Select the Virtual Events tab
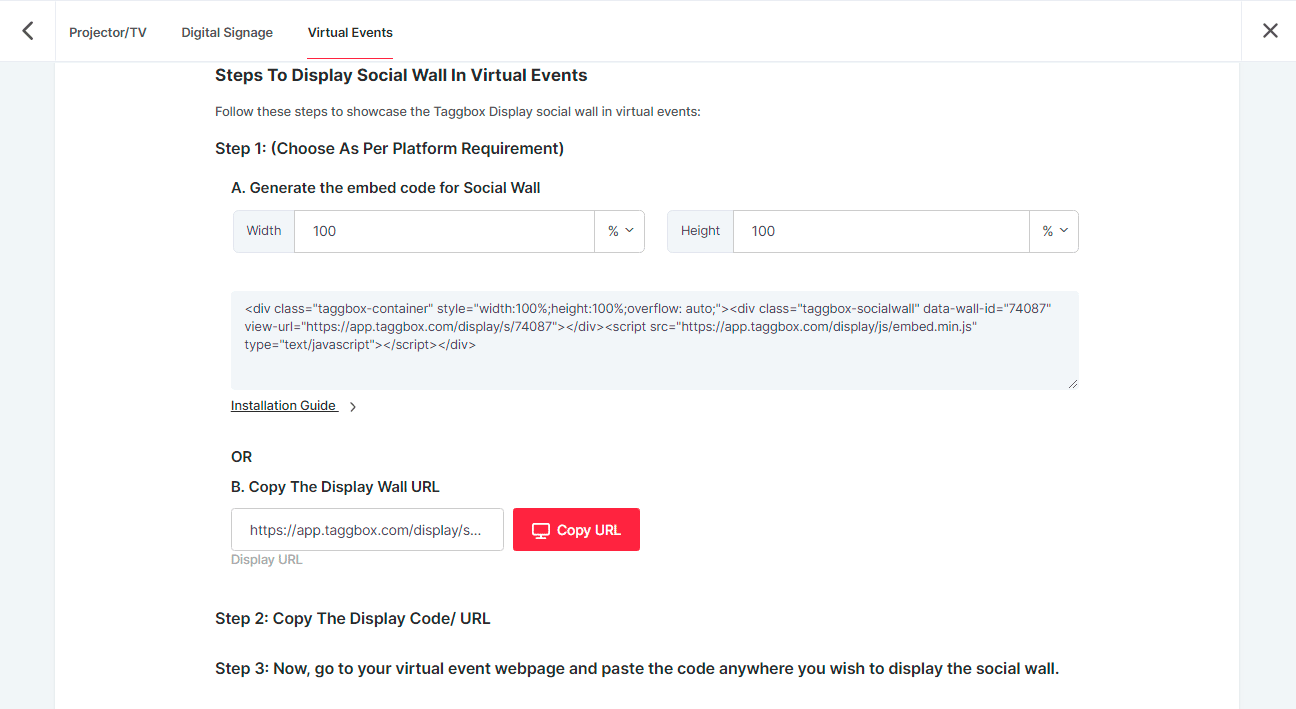Screen dimensions: 1296x709 (350, 32)
